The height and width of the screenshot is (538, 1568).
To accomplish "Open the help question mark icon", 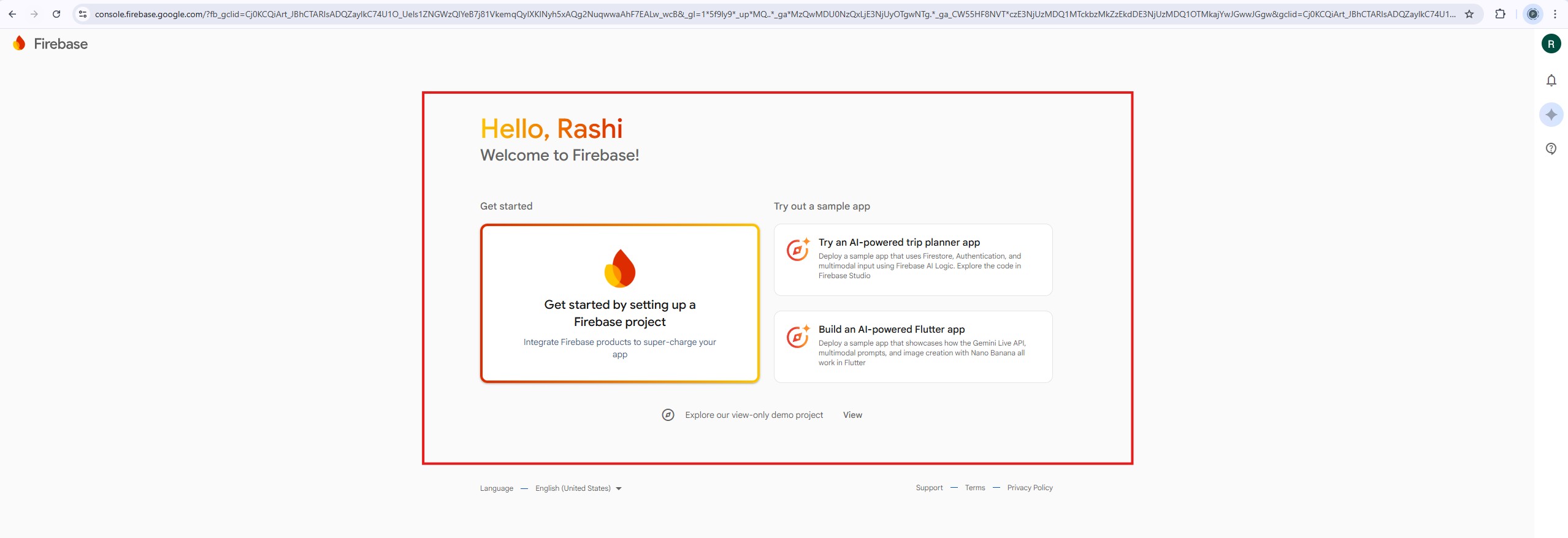I will click(1551, 148).
